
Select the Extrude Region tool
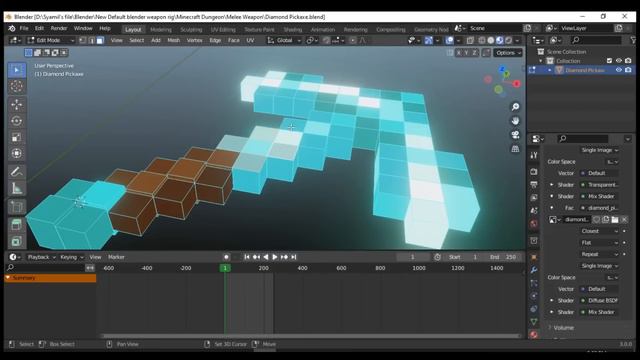pyautogui.click(x=17, y=224)
